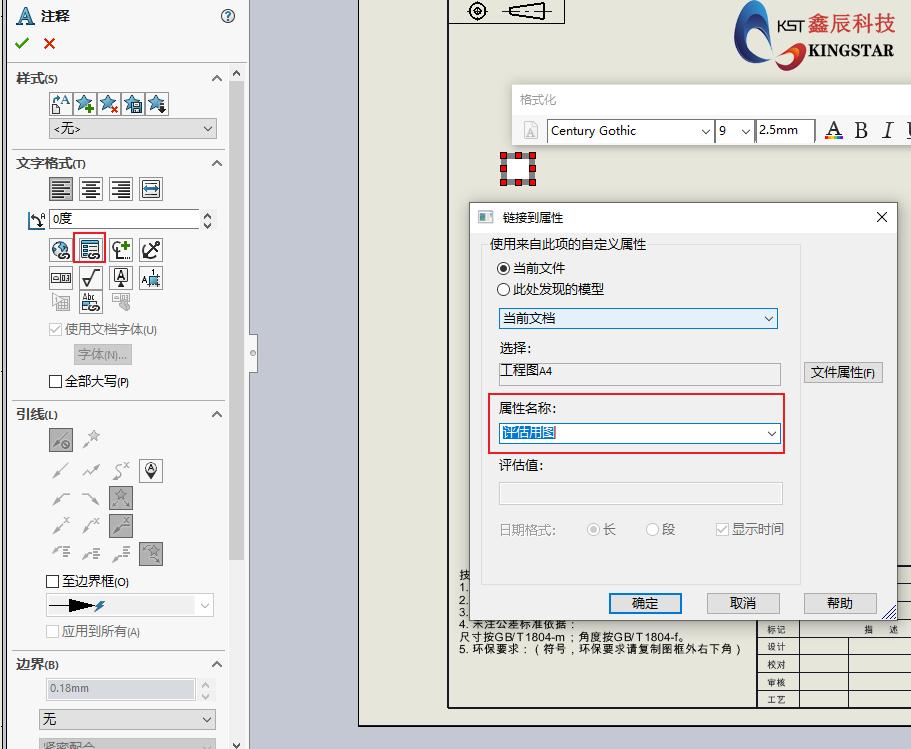Open border style 无 dropdown
The height and width of the screenshot is (749, 911).
click(127, 719)
